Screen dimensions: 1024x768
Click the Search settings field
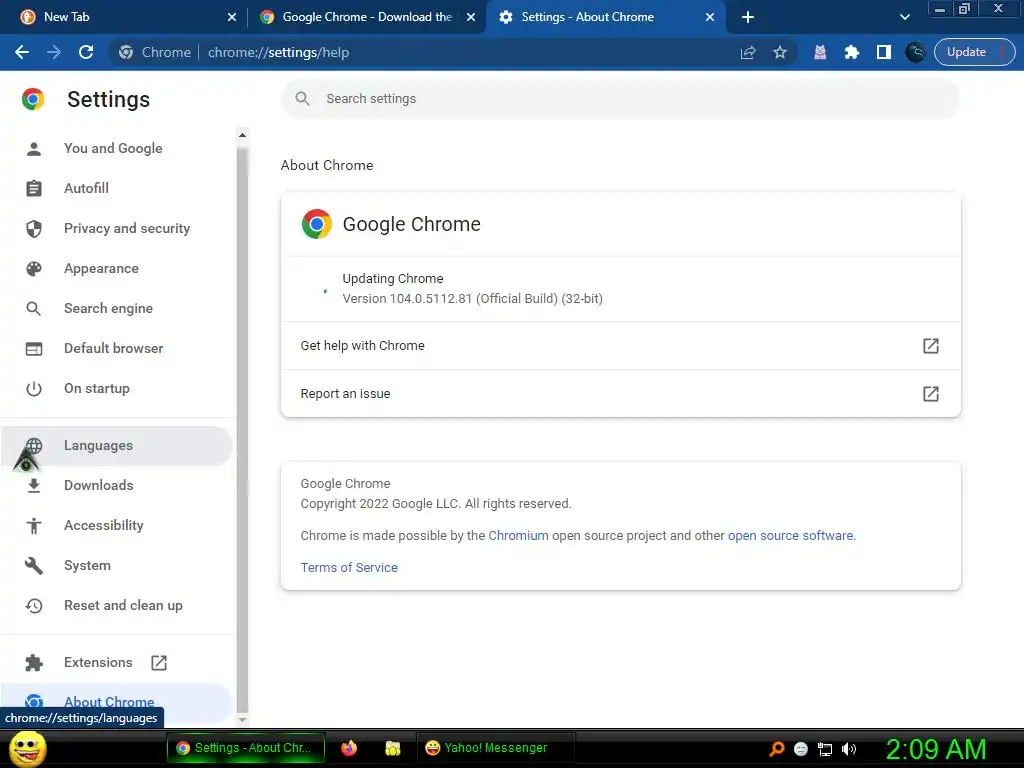click(x=620, y=99)
